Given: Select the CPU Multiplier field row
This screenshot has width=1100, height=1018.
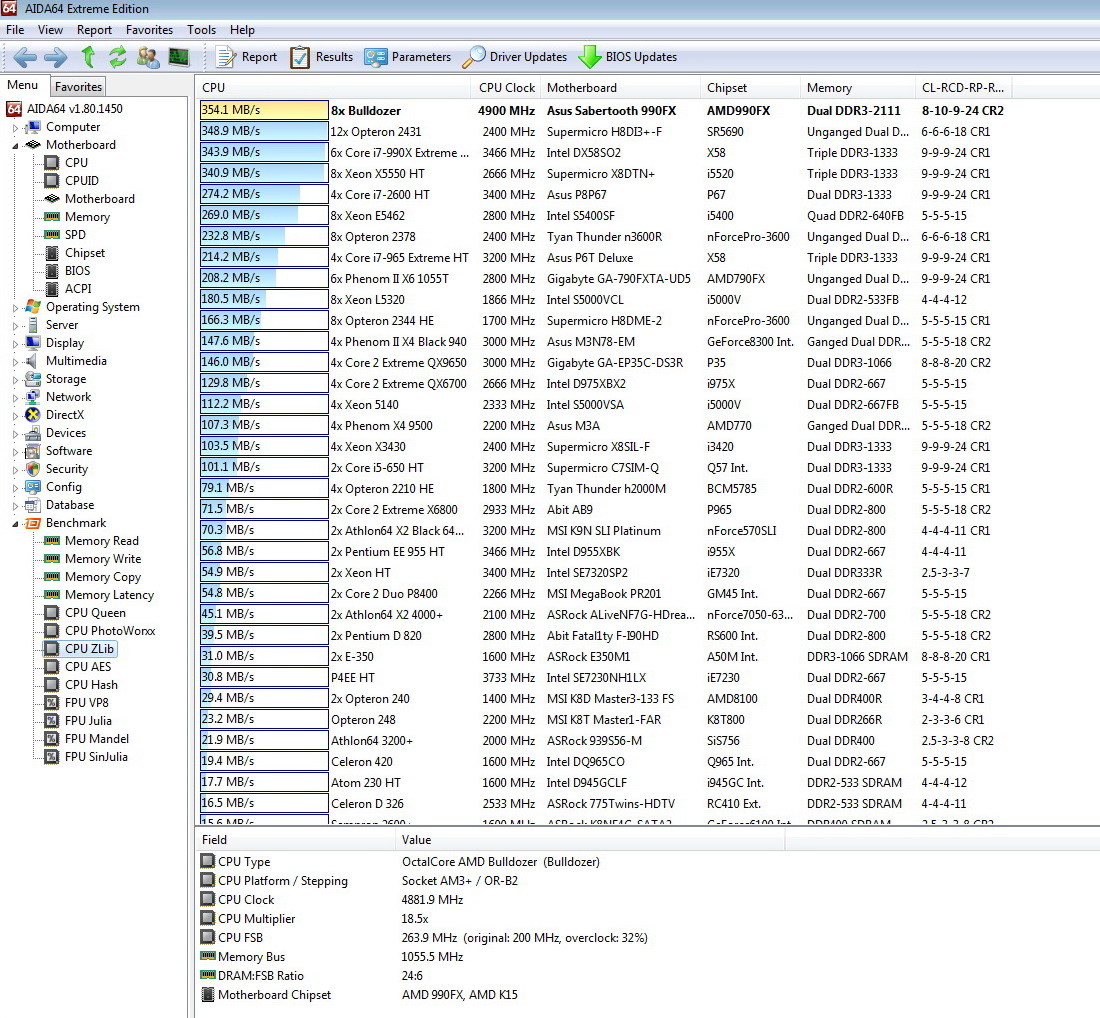Looking at the screenshot, I should (491, 918).
